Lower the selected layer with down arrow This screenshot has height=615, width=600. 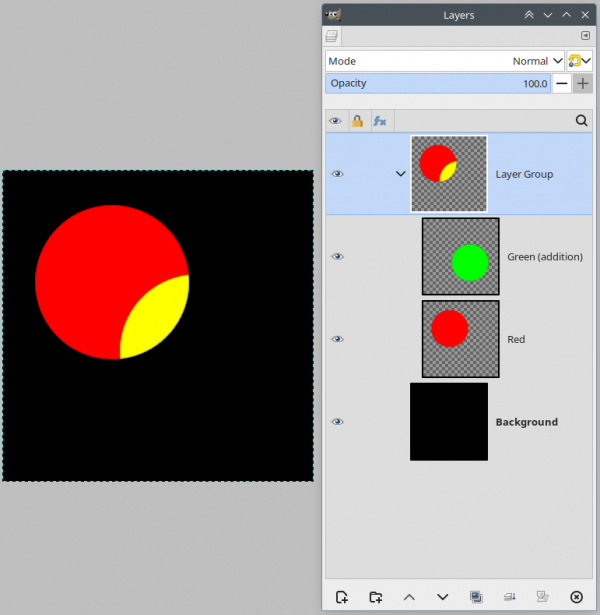tap(442, 597)
